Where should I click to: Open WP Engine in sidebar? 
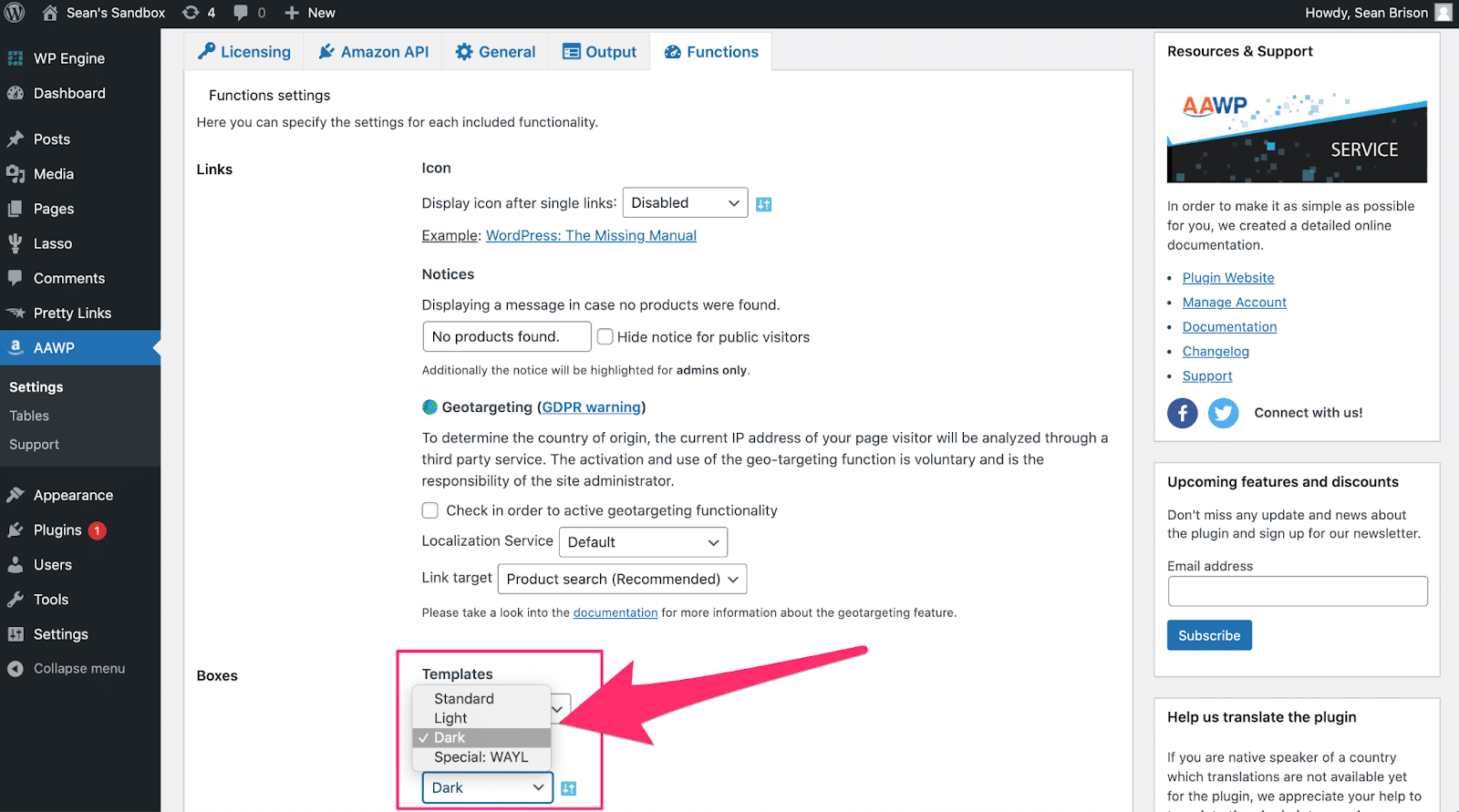click(x=80, y=58)
